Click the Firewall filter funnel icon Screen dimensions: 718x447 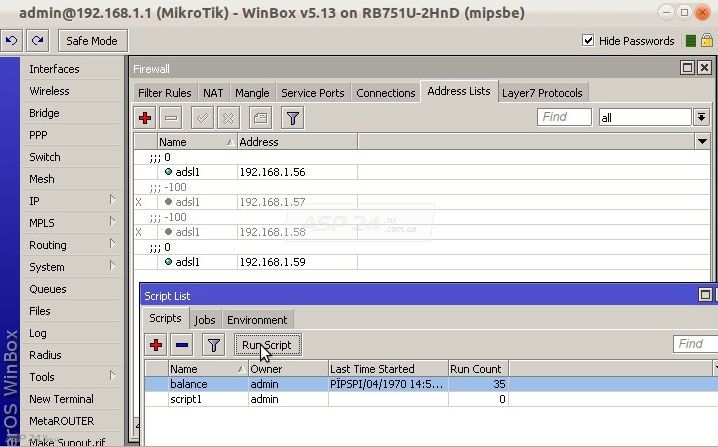pos(293,118)
